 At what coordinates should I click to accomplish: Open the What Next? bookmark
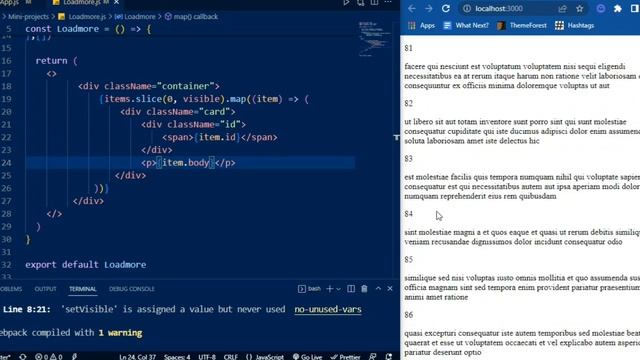coord(466,25)
